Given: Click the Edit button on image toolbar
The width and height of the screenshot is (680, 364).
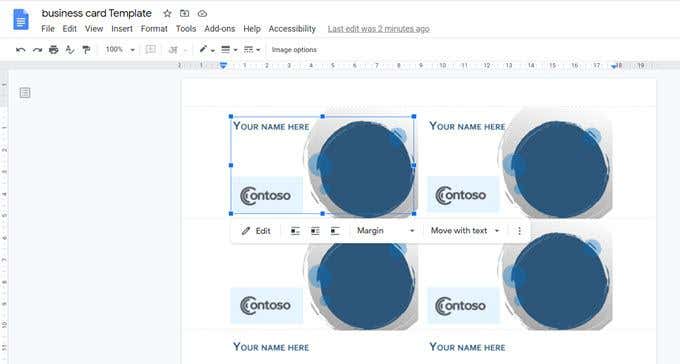Looking at the screenshot, I should point(256,231).
